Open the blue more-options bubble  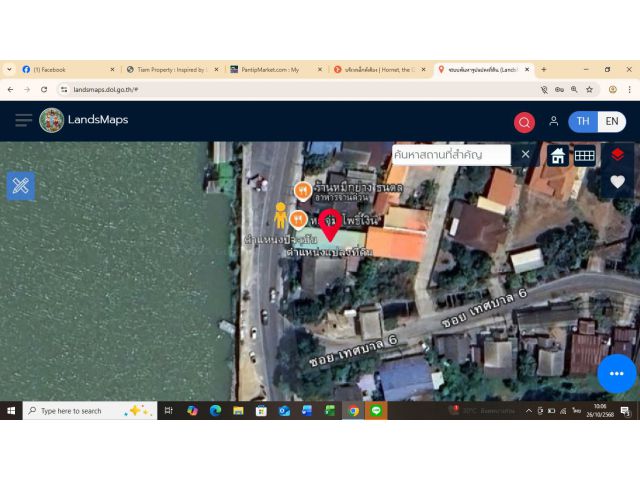[x=616, y=373]
